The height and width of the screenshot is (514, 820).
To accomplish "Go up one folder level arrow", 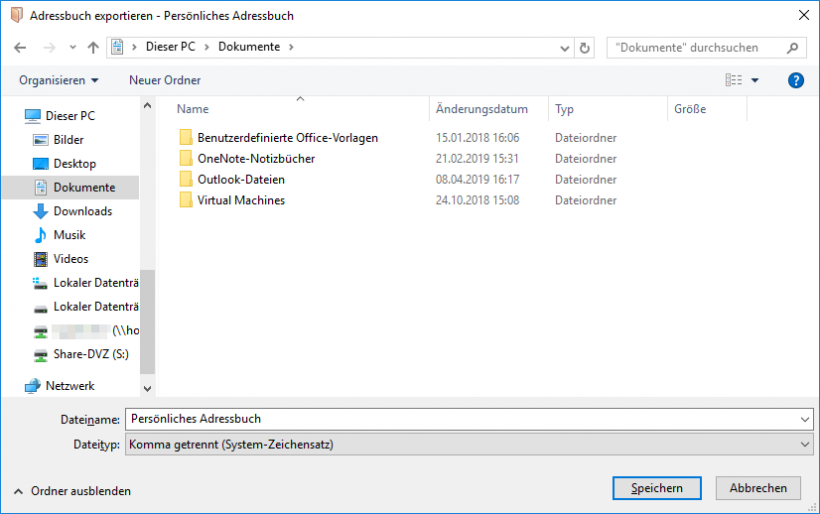I will (x=93, y=47).
